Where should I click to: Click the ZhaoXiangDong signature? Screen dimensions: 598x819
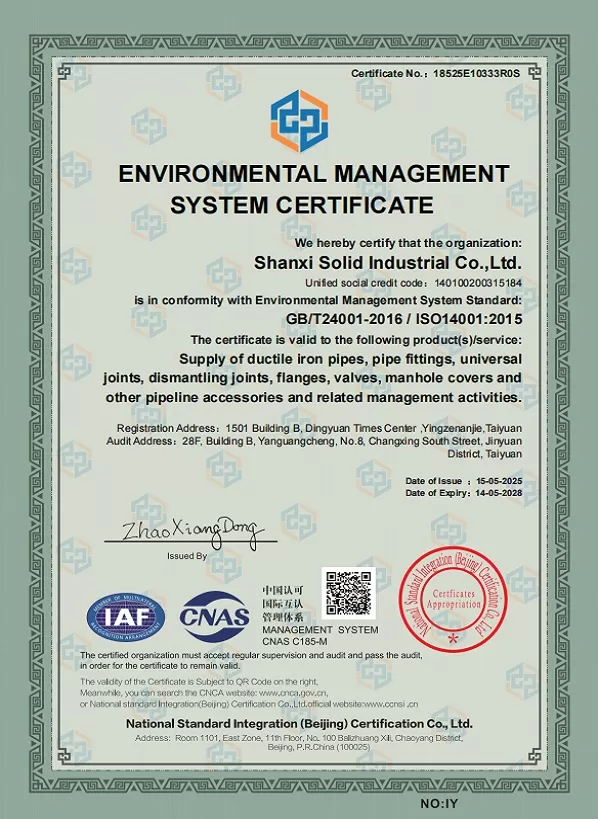point(191,532)
